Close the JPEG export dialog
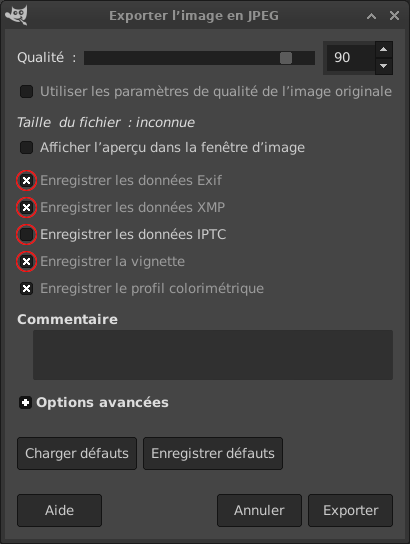The height and width of the screenshot is (544, 410). 394,16
